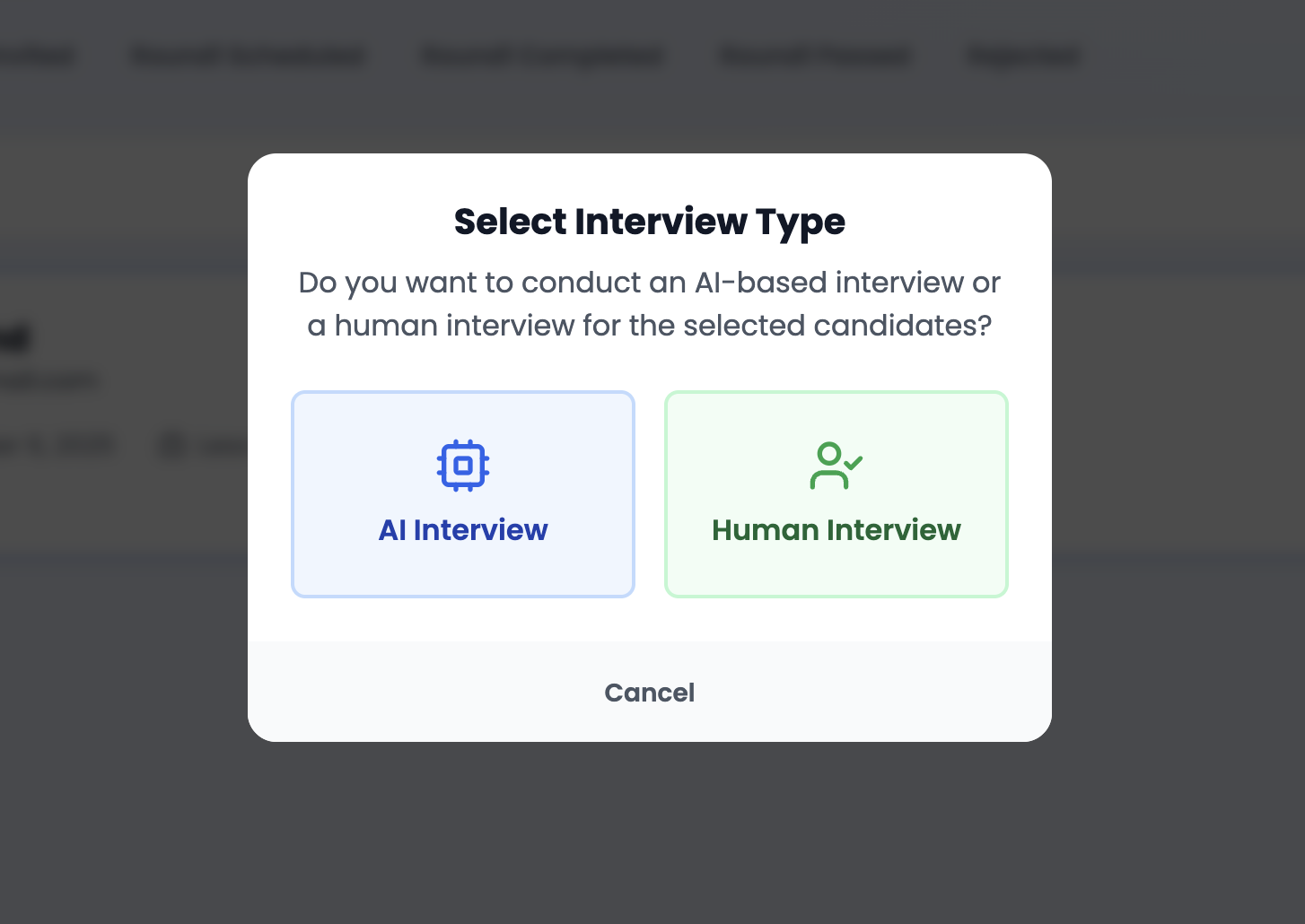Viewport: 1305px width, 924px height.
Task: Open the Round2 Scheduled tab behind the dialog
Action: tap(248, 55)
